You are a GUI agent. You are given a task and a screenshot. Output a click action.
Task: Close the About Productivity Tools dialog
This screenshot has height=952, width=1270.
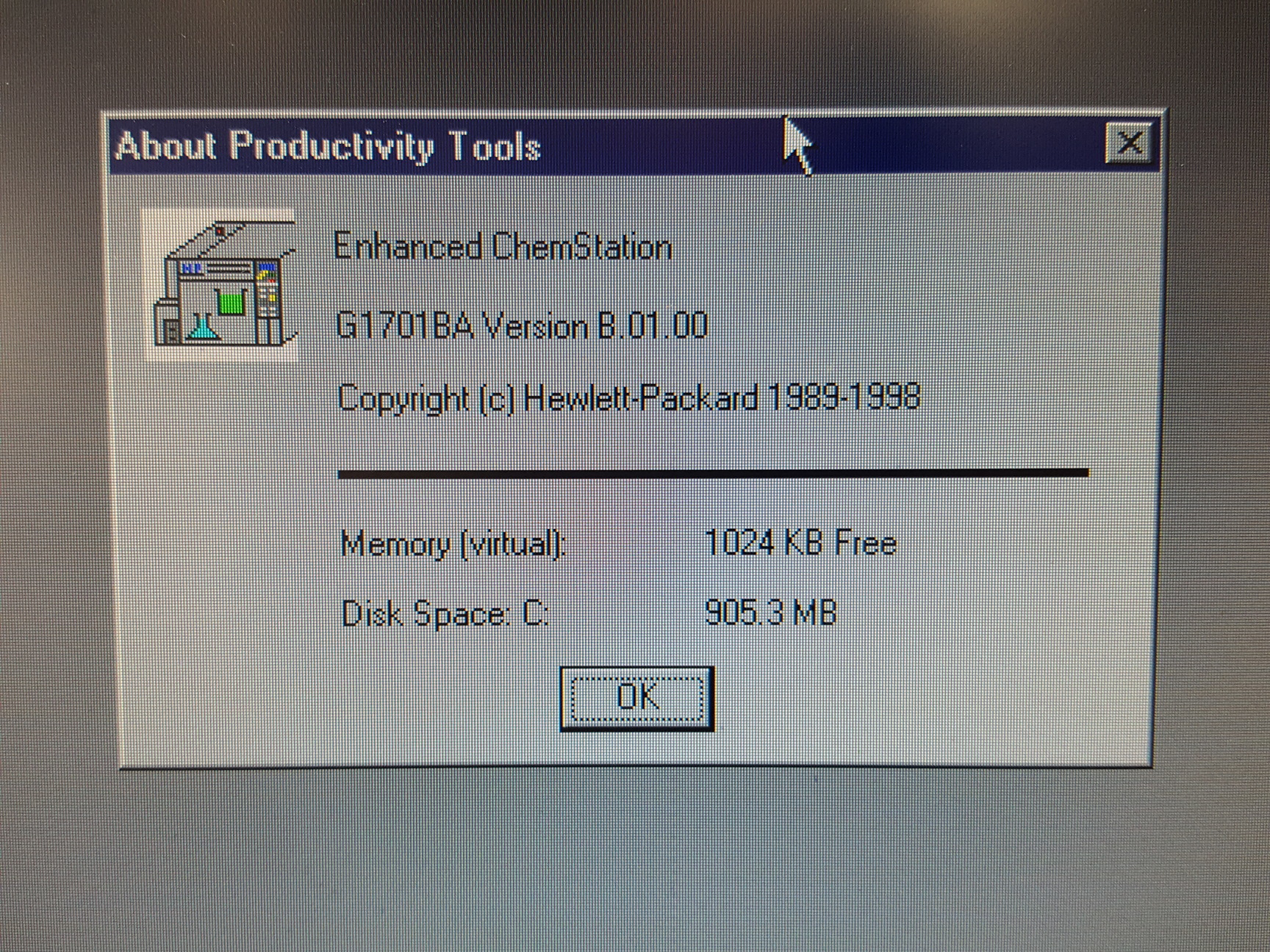(x=1129, y=143)
